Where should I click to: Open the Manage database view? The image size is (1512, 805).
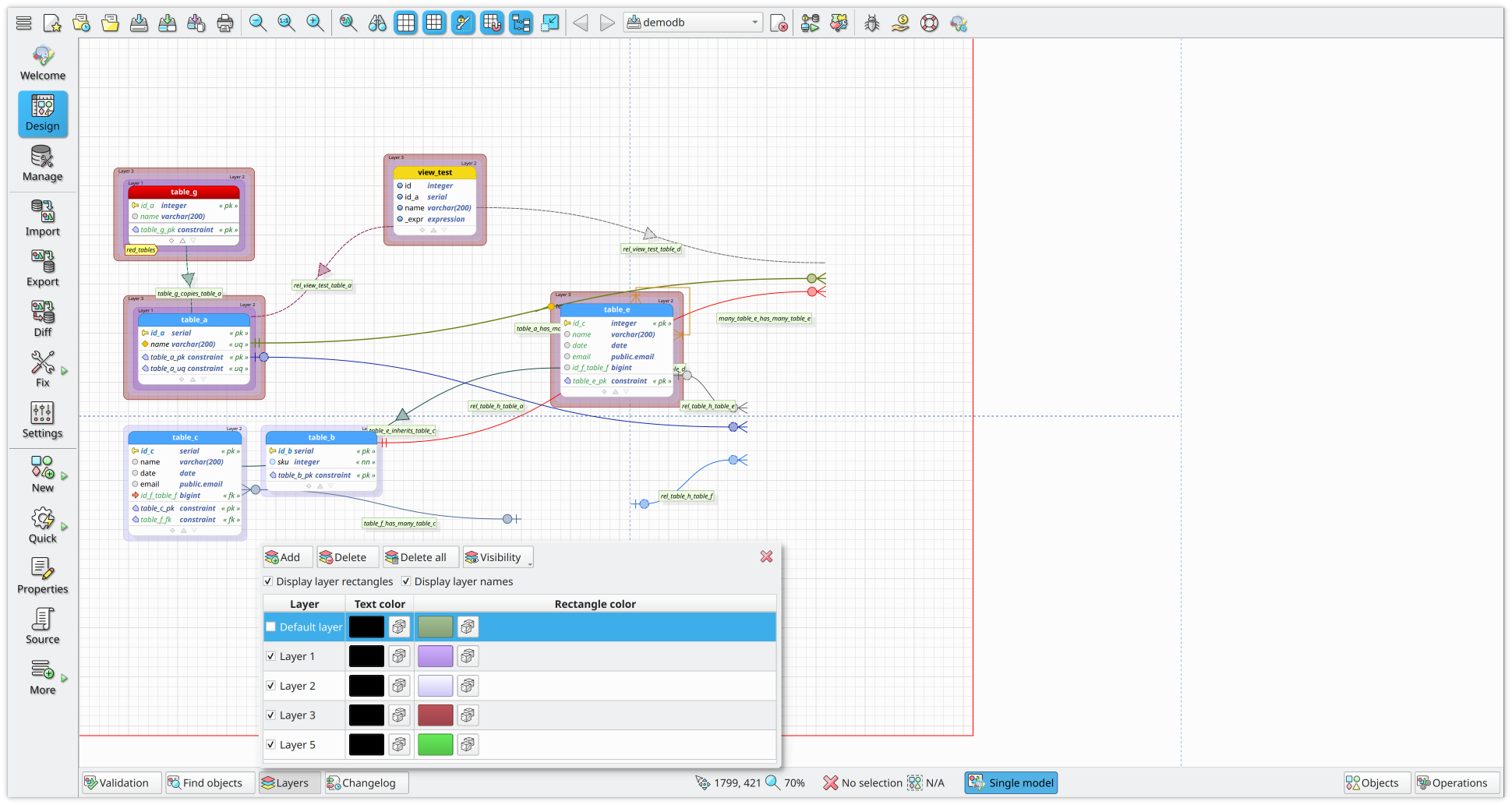tap(43, 164)
